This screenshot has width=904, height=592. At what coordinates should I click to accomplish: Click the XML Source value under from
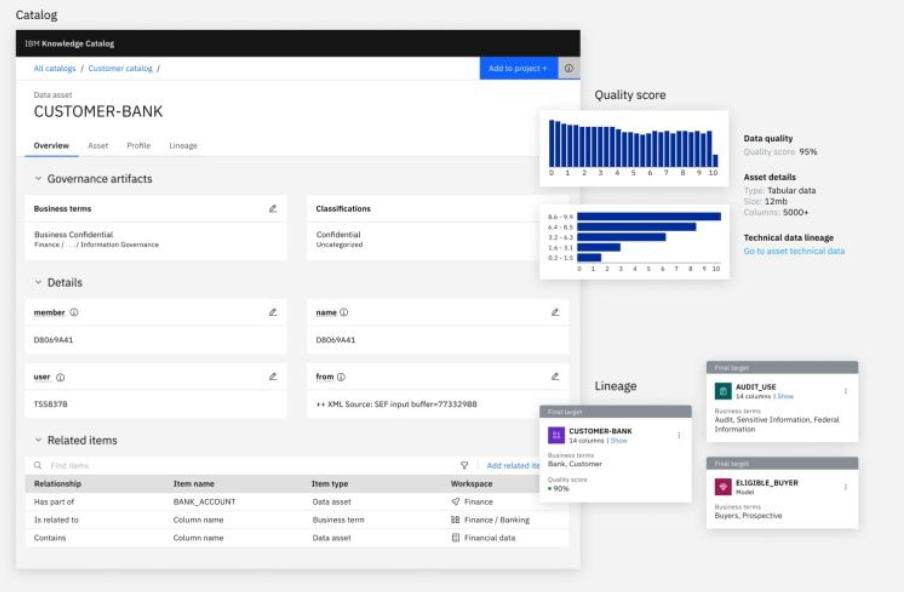(x=397, y=405)
